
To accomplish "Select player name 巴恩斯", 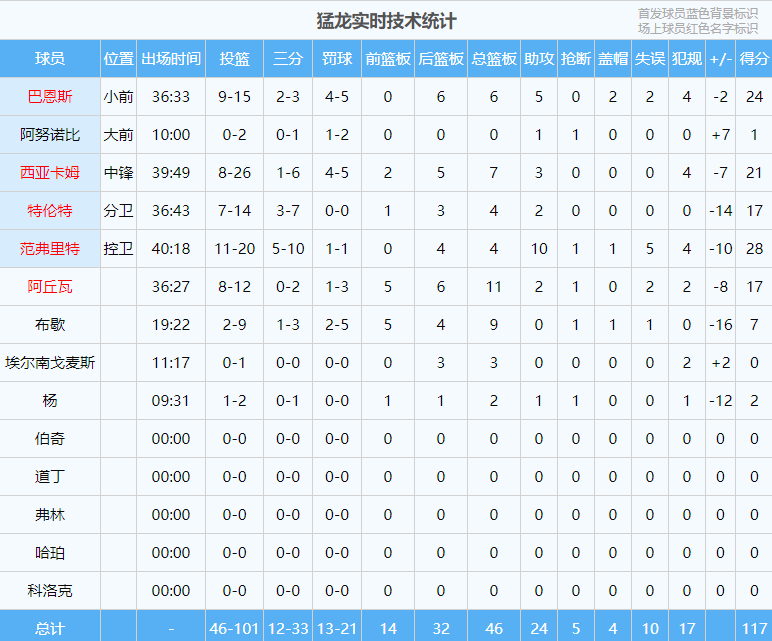I will click(50, 96).
